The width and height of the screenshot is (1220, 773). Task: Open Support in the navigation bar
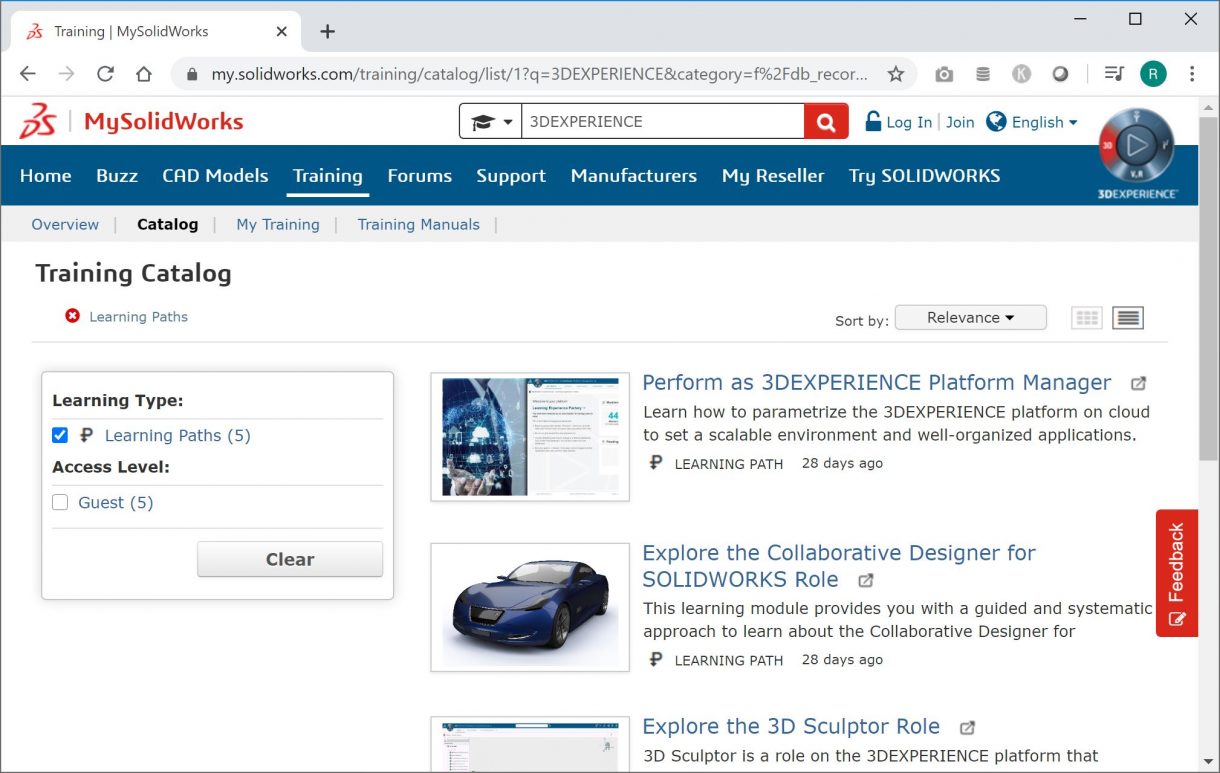coord(511,175)
